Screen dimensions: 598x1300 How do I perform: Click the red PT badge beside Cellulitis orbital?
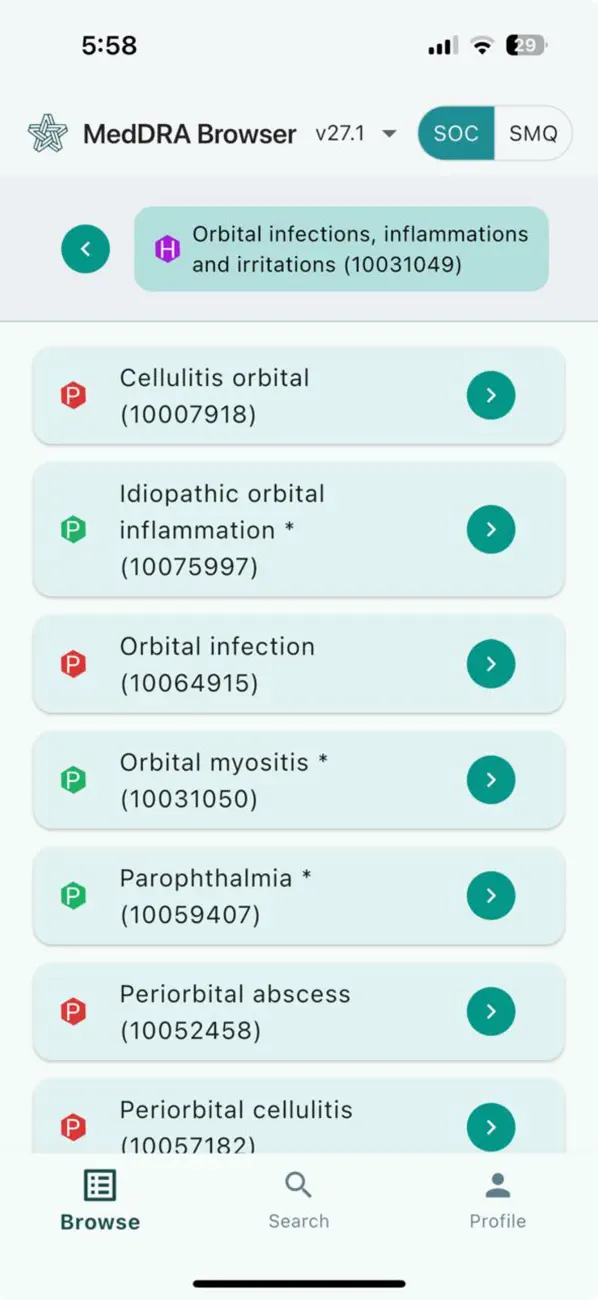coord(72,395)
